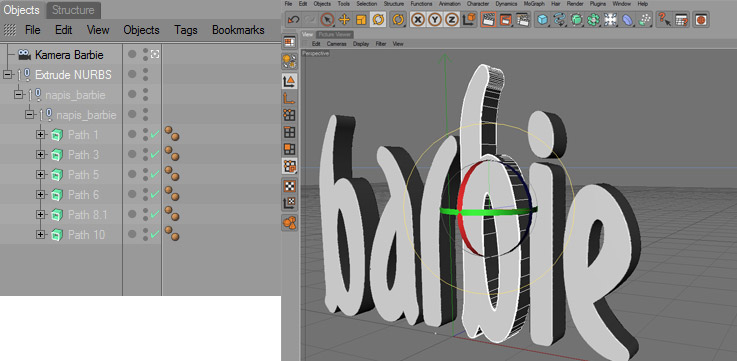
Task: Toggle visibility dots for Extrude NURBS
Action: tap(145, 74)
